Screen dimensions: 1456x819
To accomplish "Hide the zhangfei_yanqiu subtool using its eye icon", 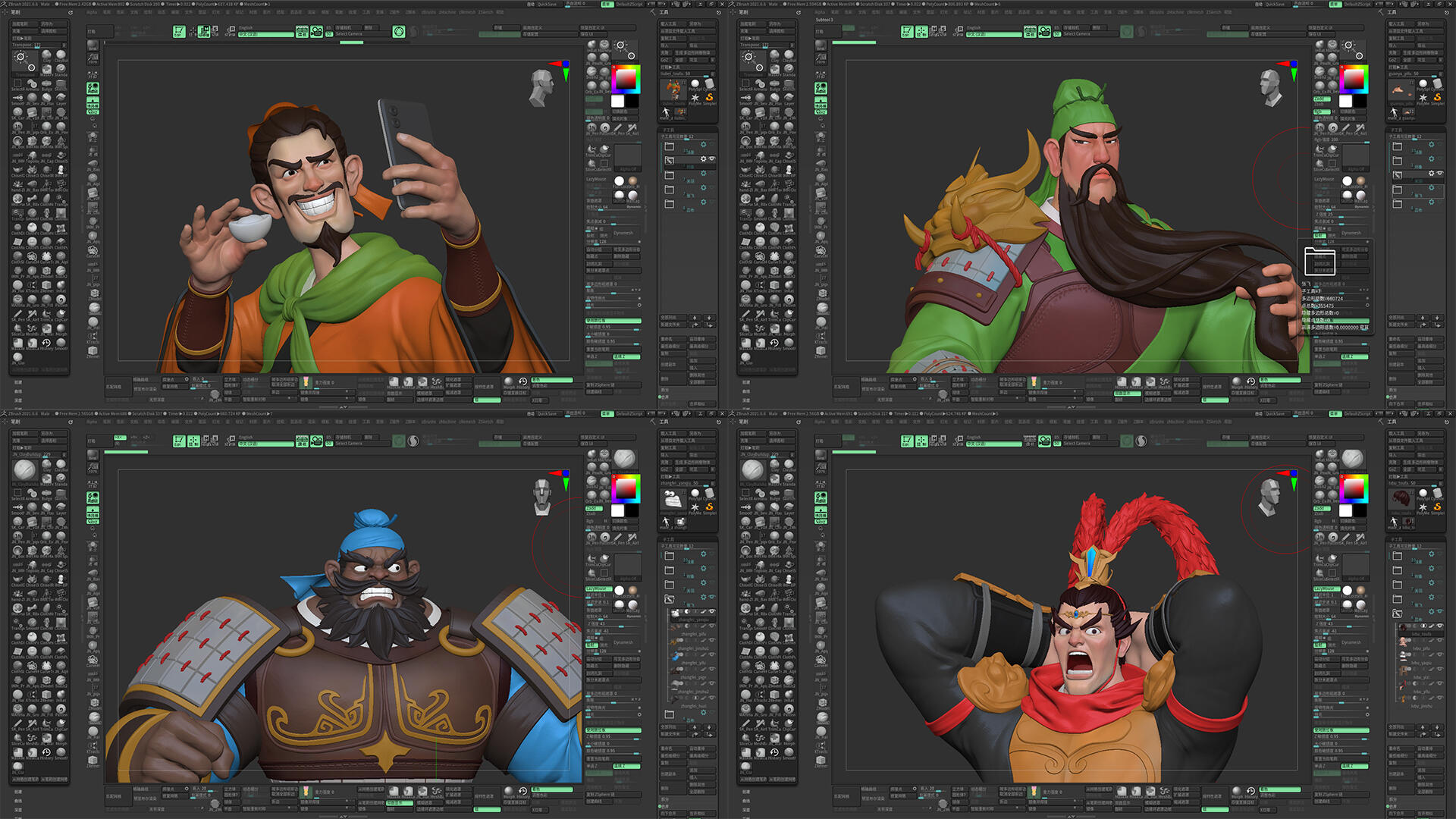I will 712,613.
